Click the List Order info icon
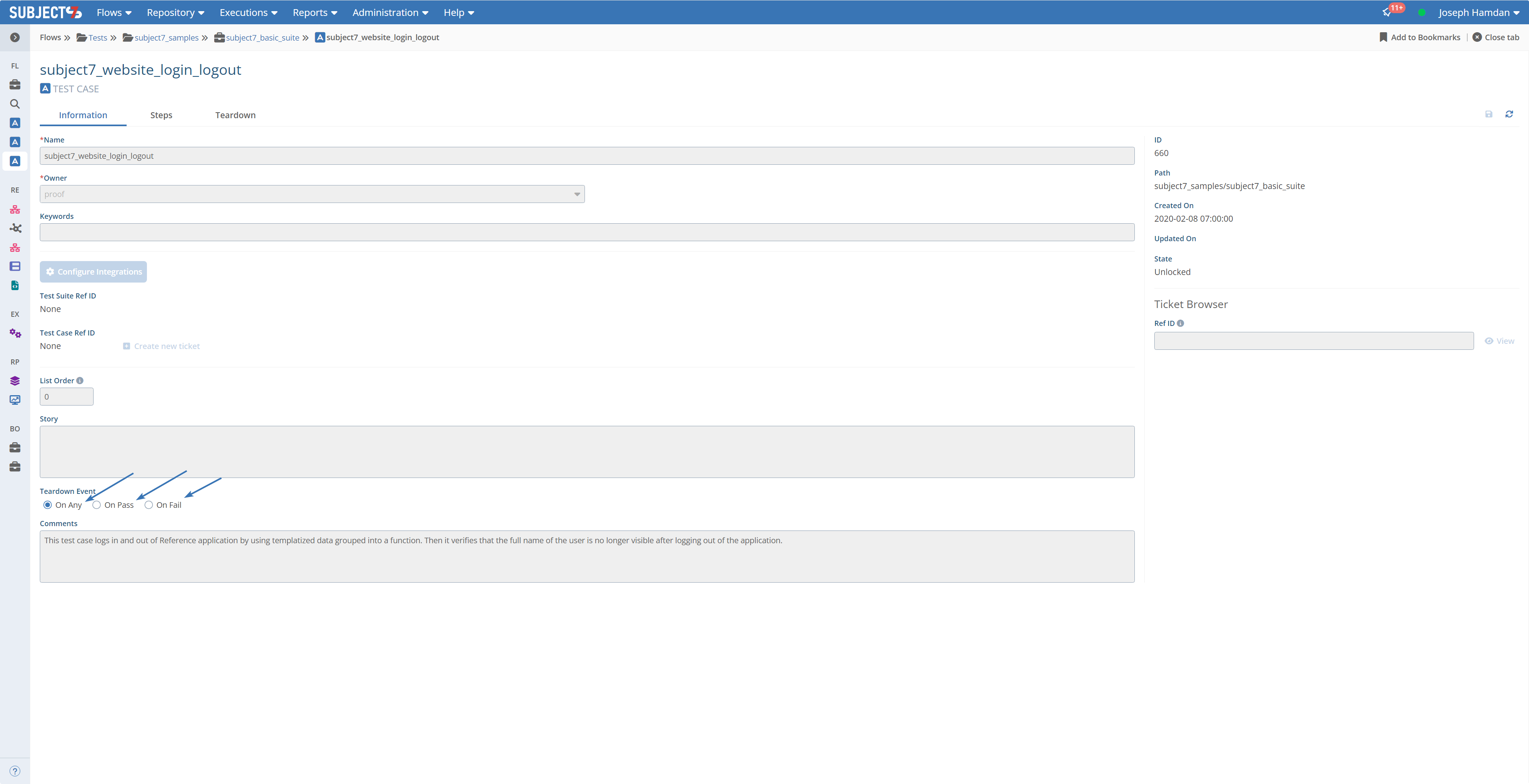The height and width of the screenshot is (784, 1529). [80, 381]
